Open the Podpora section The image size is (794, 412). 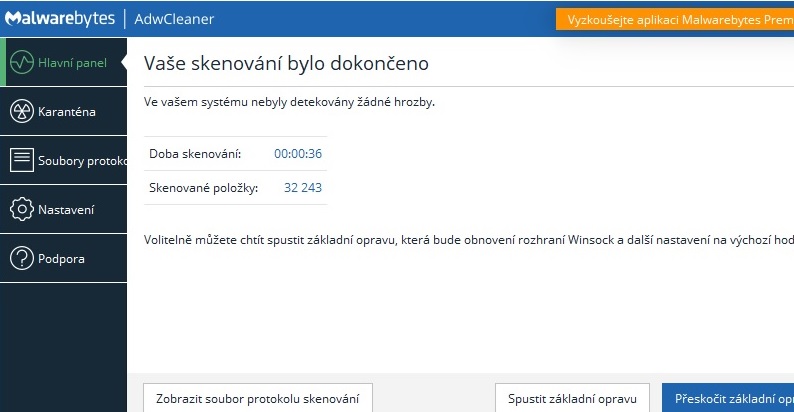pyautogui.click(x=63, y=259)
